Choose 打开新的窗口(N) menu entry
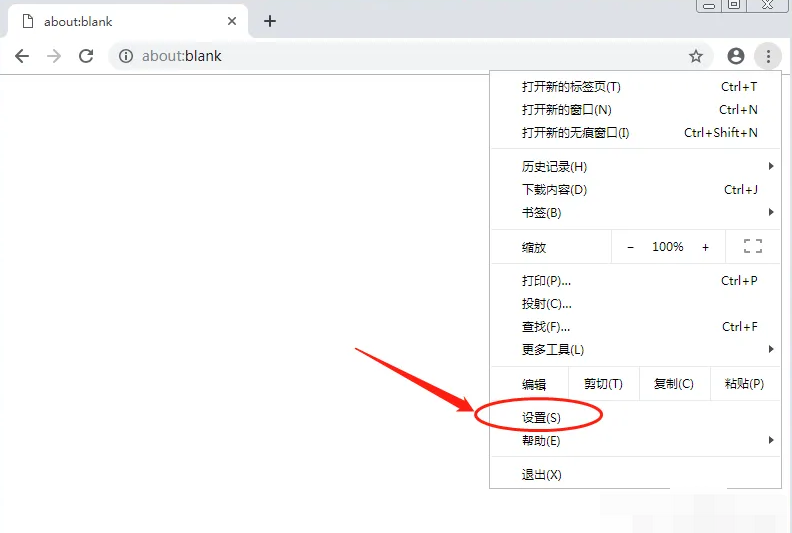The image size is (792, 533). 635,110
